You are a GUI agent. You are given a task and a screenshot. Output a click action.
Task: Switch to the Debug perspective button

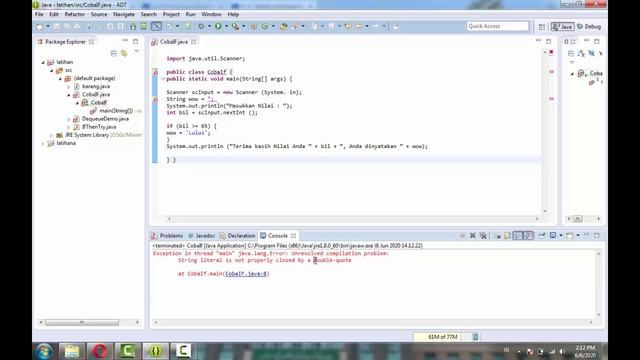pyautogui.click(x=589, y=27)
